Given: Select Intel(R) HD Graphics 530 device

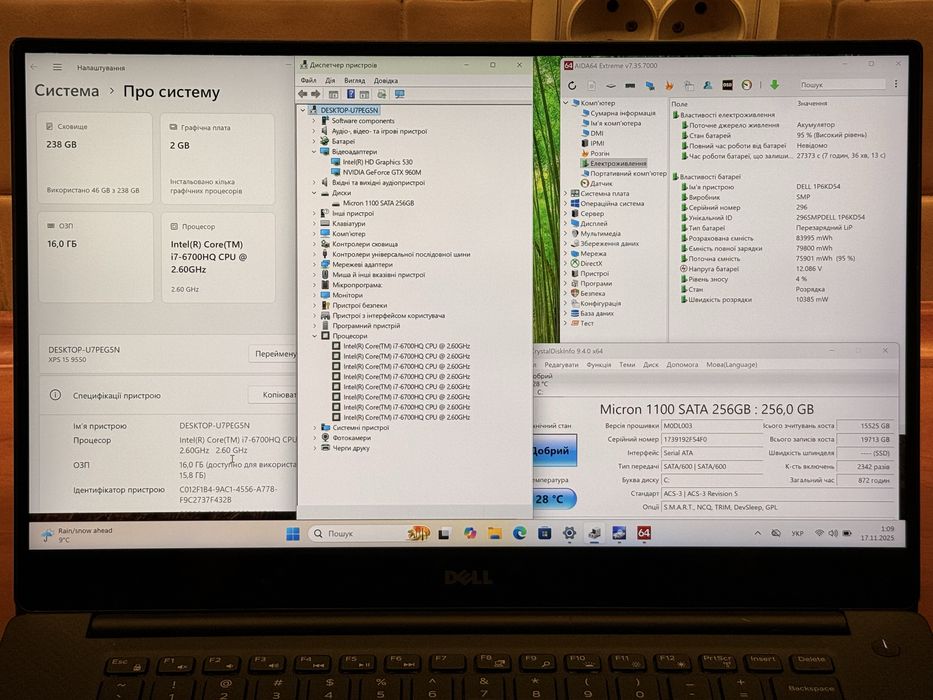Looking at the screenshot, I should pos(377,162).
